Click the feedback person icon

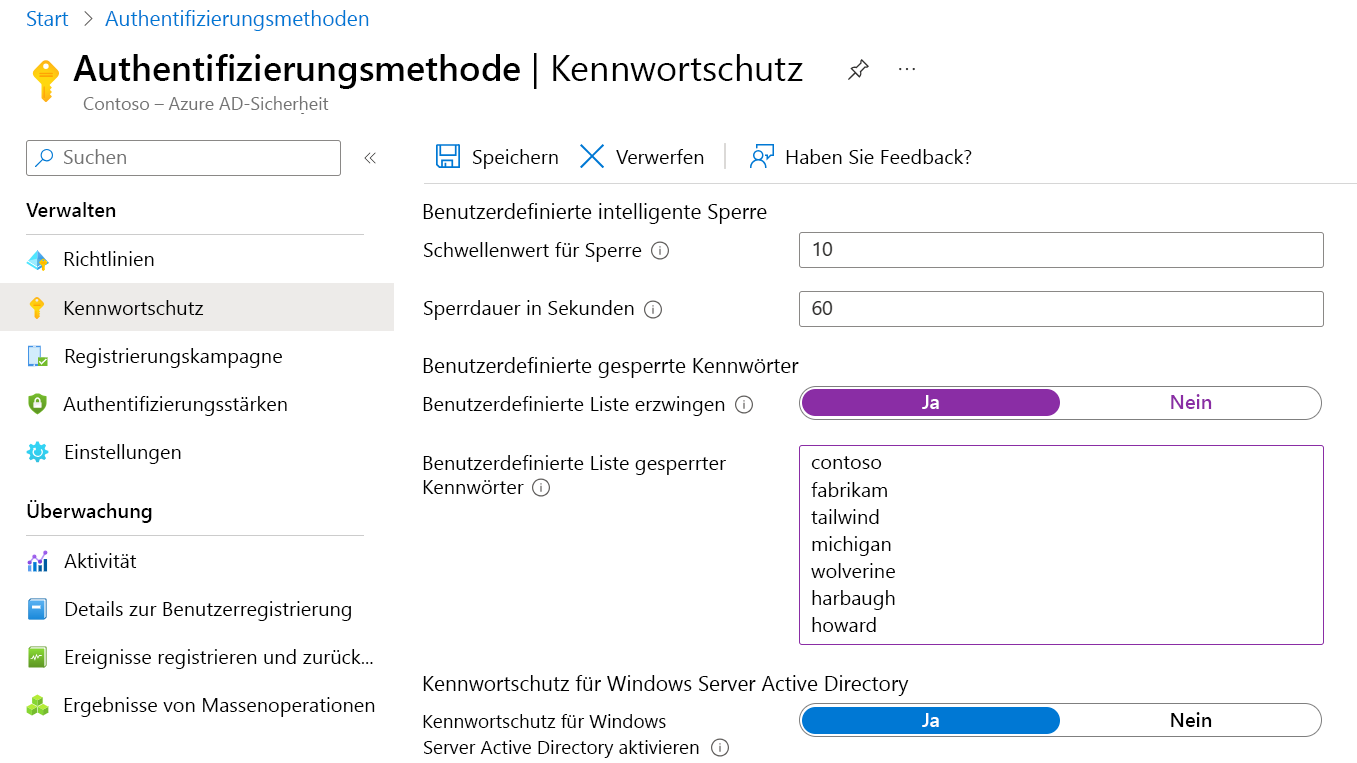click(762, 157)
